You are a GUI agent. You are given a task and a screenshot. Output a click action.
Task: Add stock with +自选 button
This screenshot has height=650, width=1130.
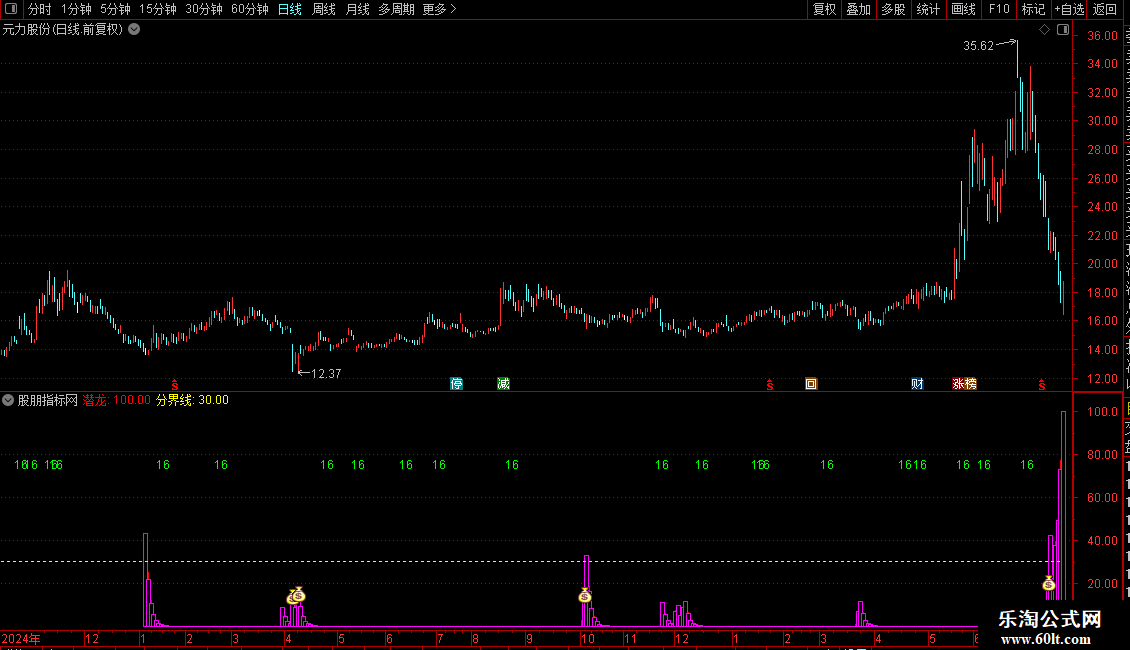[x=1069, y=9]
